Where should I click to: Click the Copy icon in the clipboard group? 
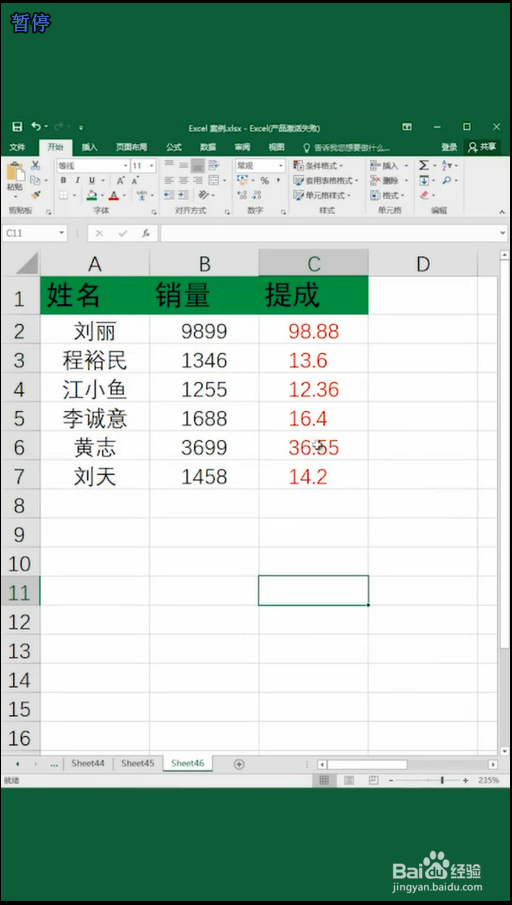(34, 180)
